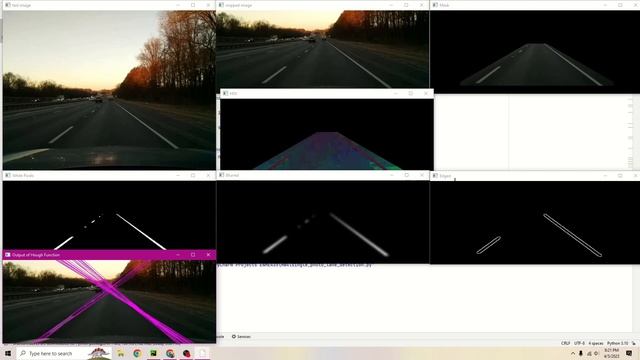Open system menu icon of Hough Function window
This screenshot has height=360, width=640.
[8, 255]
